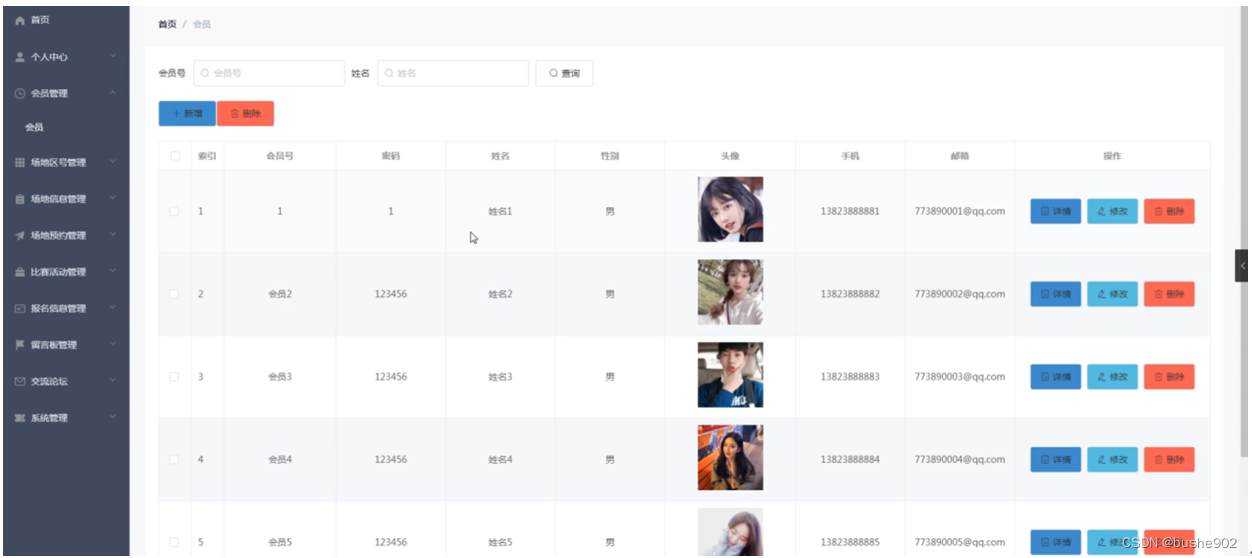Open 详情 for 会员2 row
Image resolution: width=1252 pixels, height=558 pixels.
pyautogui.click(x=1055, y=294)
